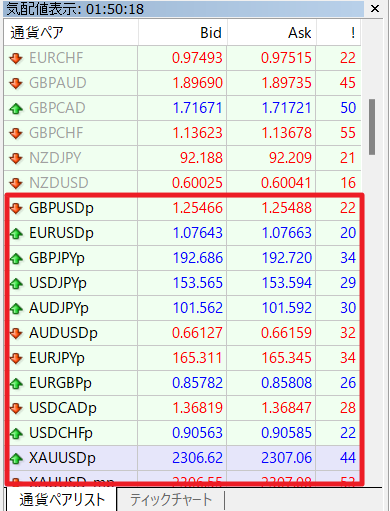The height and width of the screenshot is (511, 390).
Task: Click the vertical scrollbar thumb
Action: [372, 127]
